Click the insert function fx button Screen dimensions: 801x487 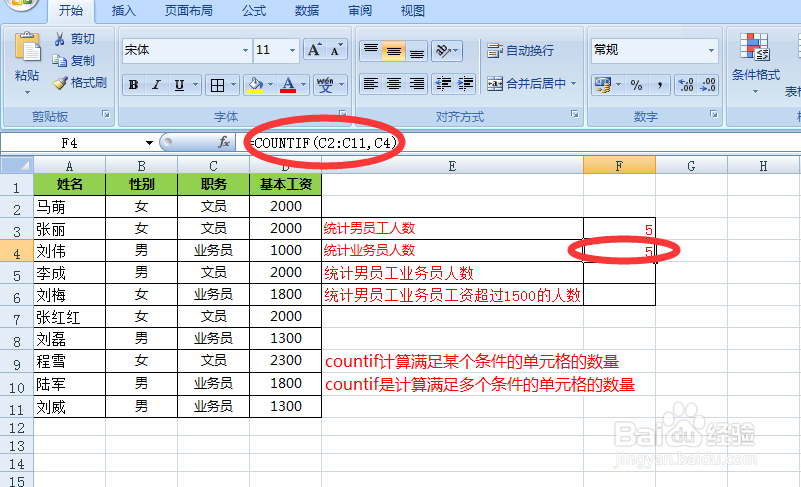[224, 142]
